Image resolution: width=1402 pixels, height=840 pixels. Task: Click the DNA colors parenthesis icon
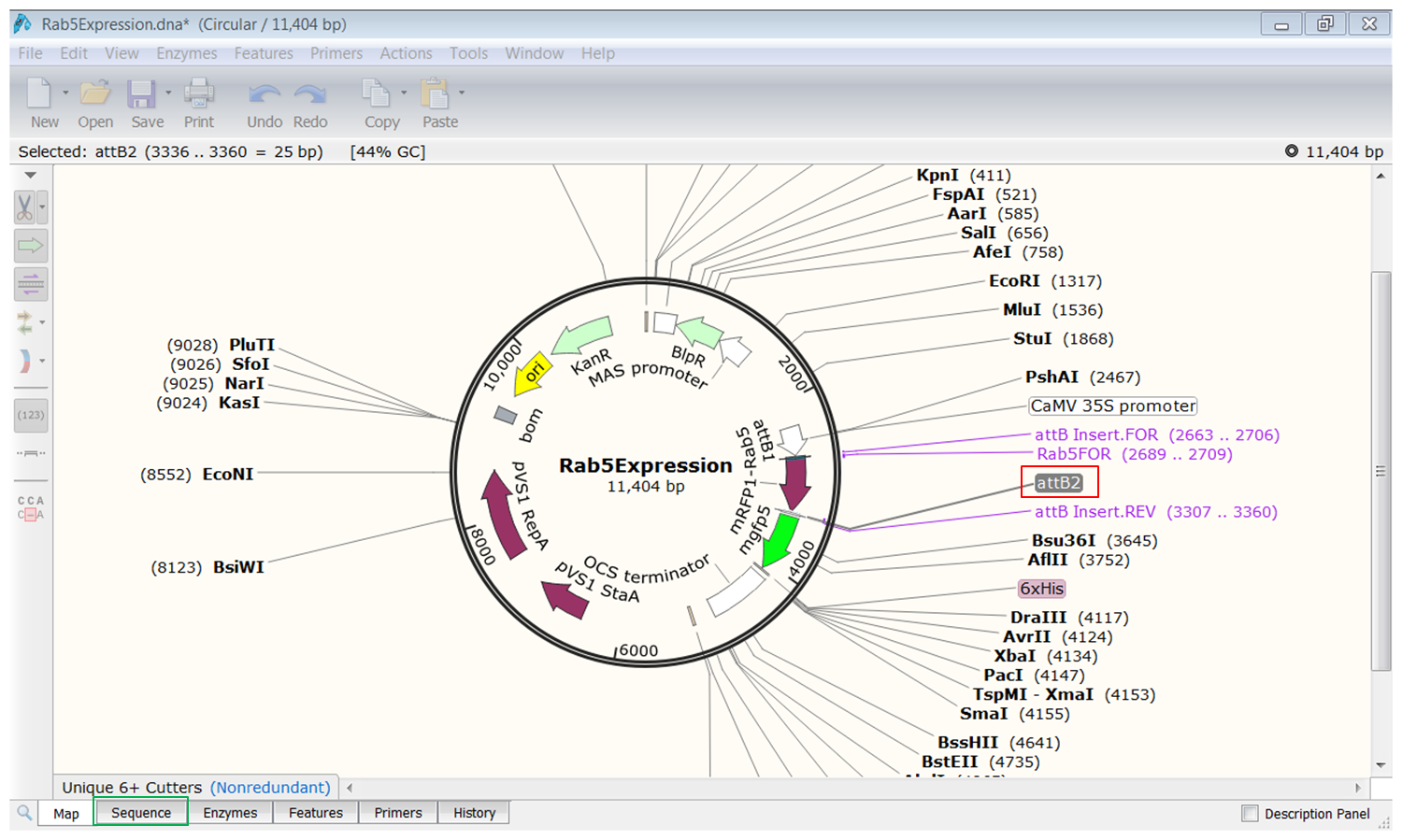click(25, 360)
